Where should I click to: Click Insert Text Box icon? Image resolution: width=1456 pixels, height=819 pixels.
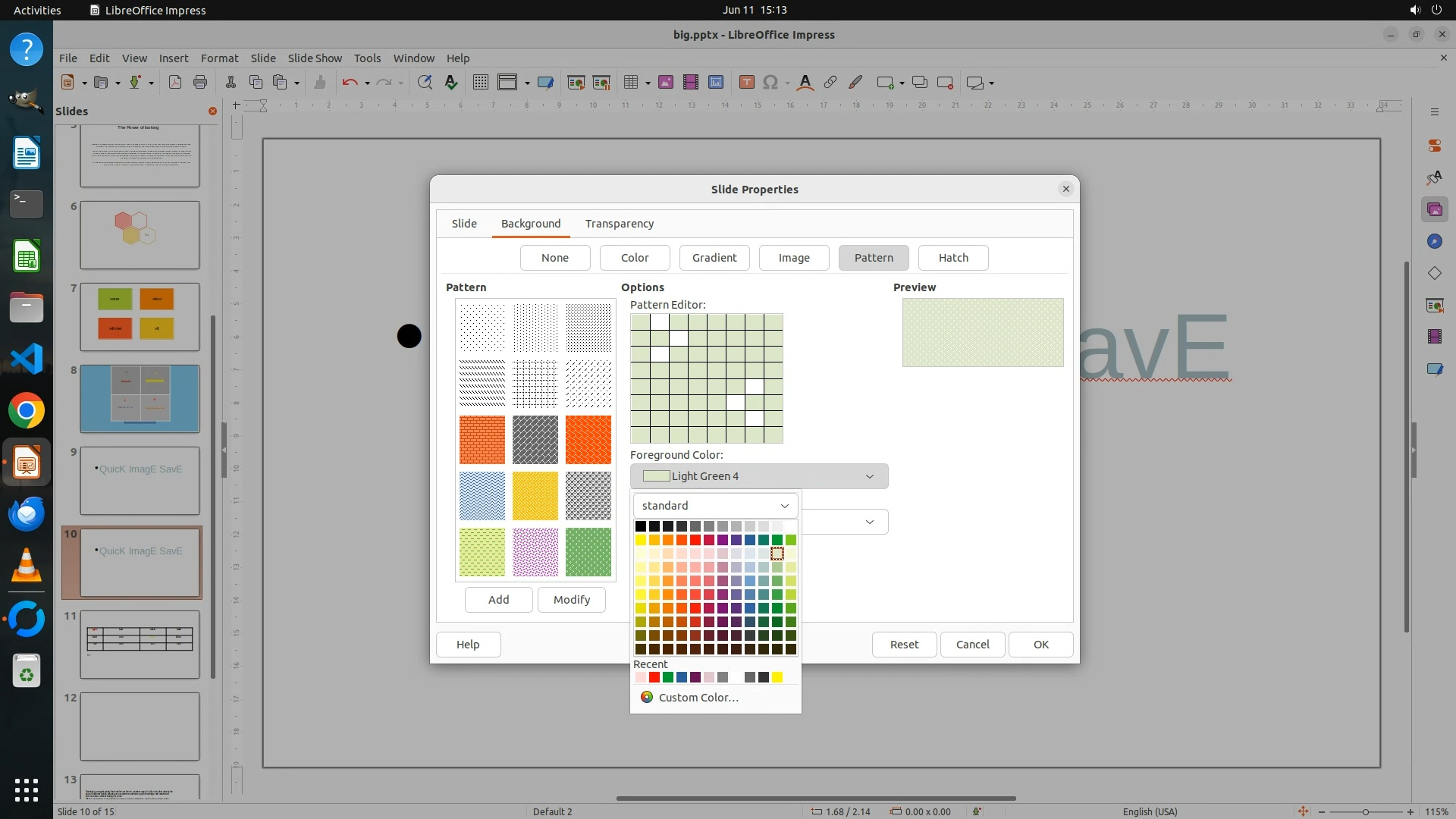coord(746,83)
